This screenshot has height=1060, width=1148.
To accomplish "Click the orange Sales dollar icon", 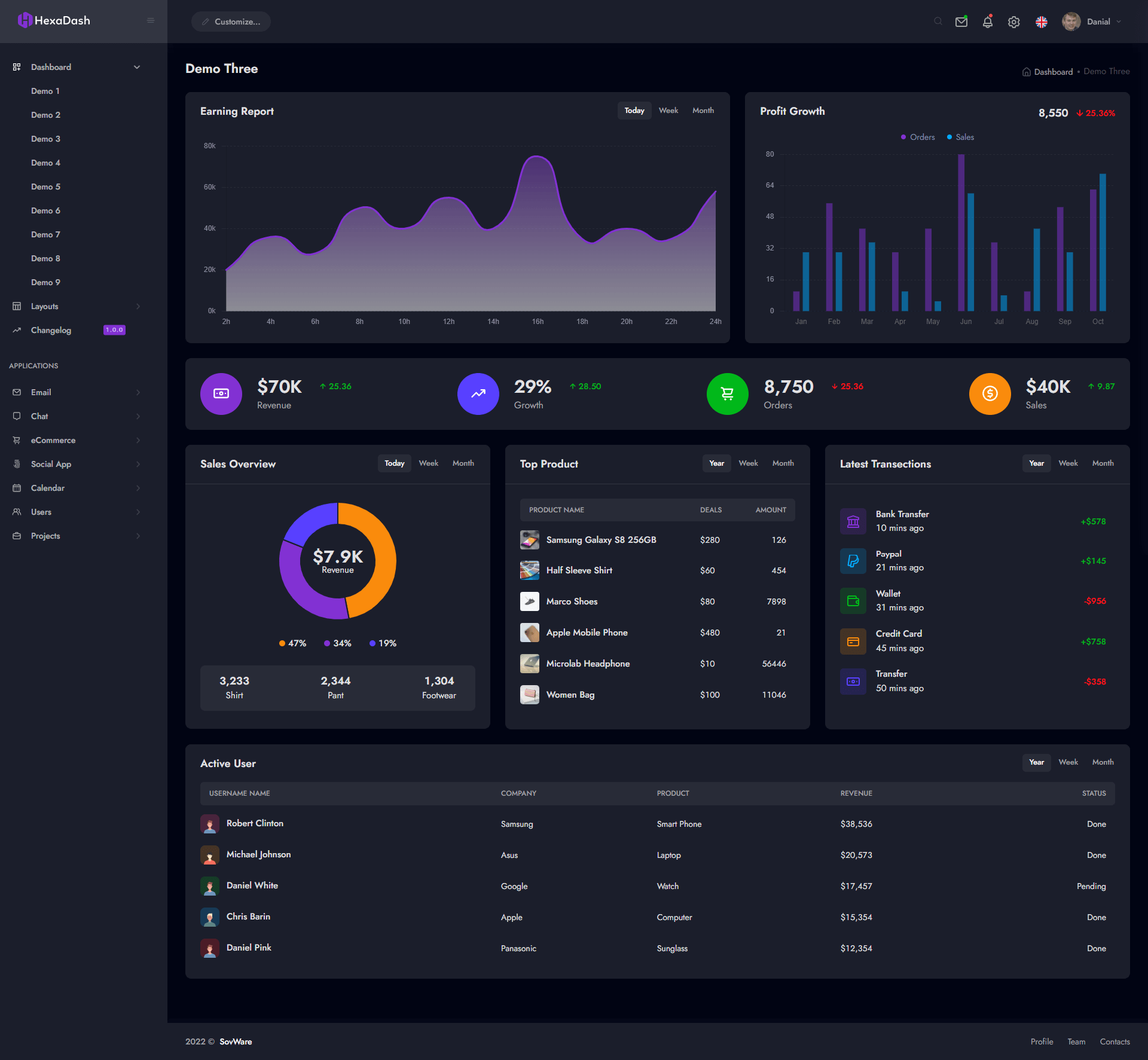I will [990, 394].
